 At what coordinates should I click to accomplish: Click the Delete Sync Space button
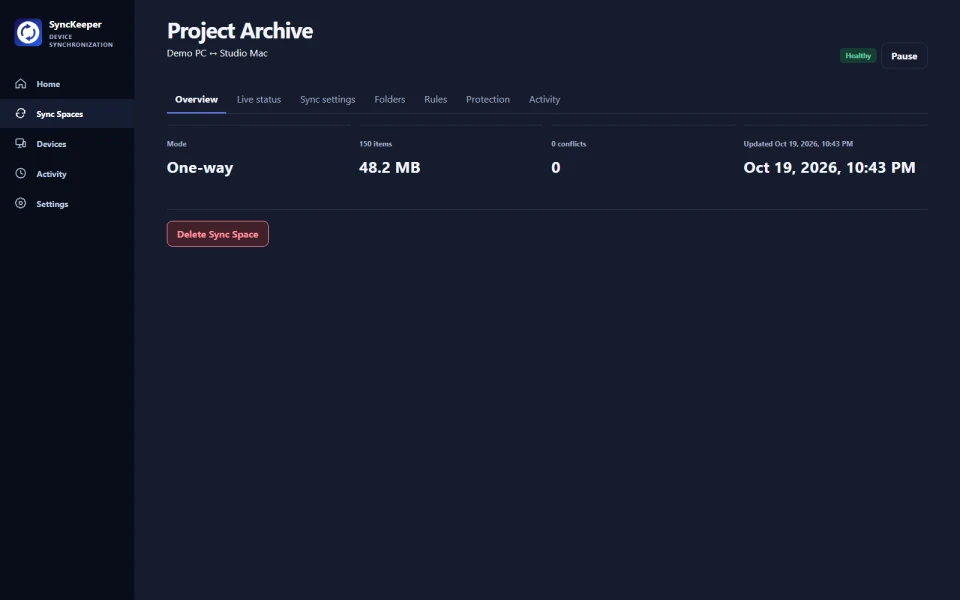[x=217, y=234]
